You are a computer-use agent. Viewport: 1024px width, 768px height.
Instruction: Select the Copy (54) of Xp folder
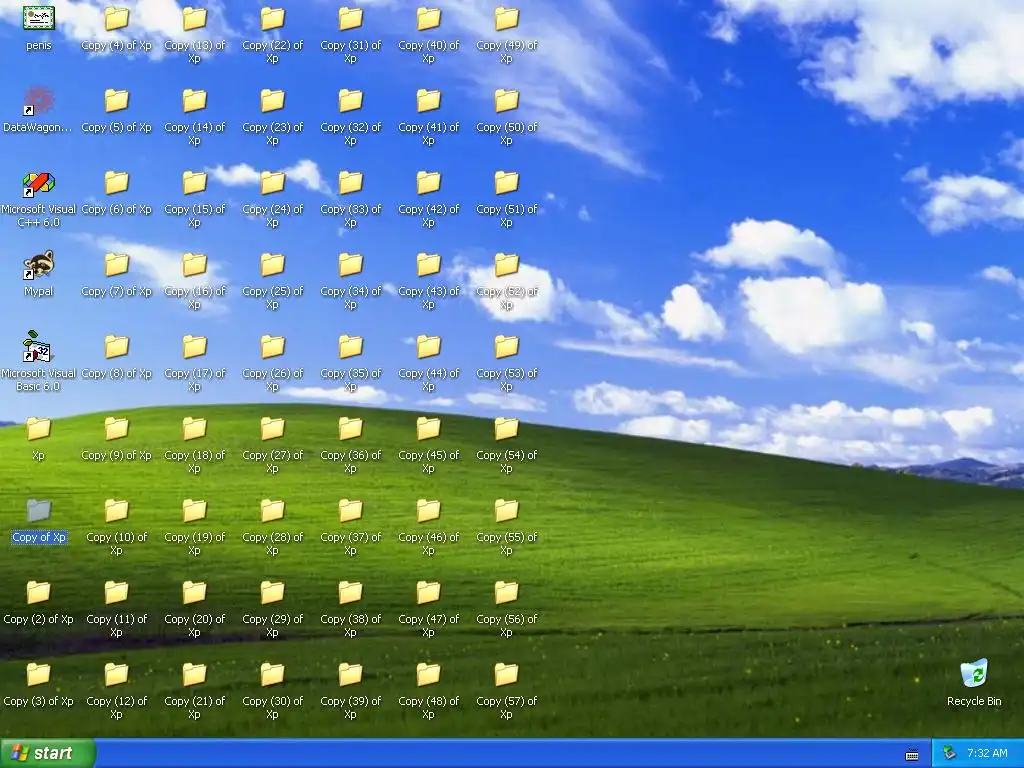(506, 429)
